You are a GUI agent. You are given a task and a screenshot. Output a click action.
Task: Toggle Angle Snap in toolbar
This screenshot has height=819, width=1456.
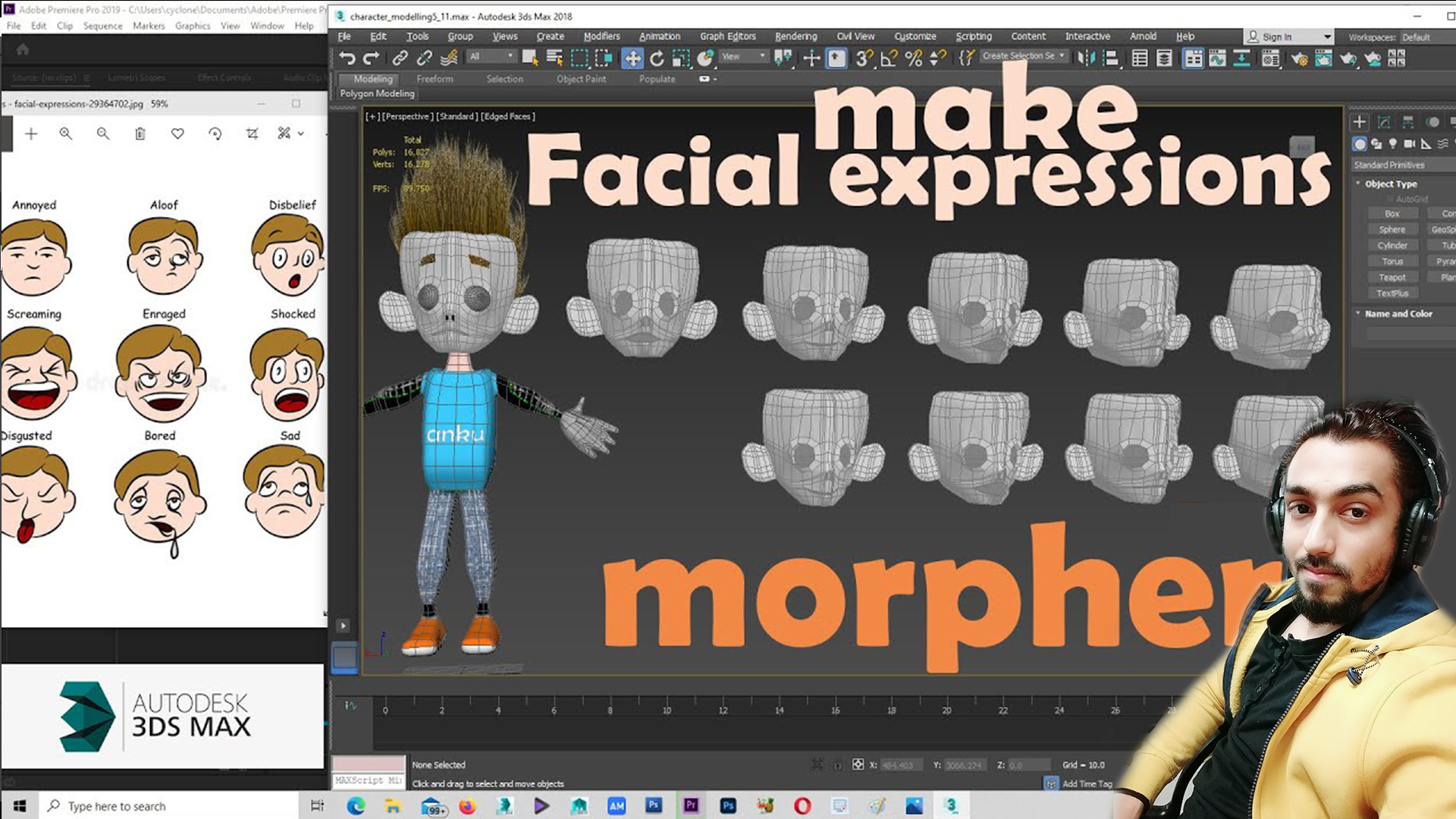tap(889, 58)
